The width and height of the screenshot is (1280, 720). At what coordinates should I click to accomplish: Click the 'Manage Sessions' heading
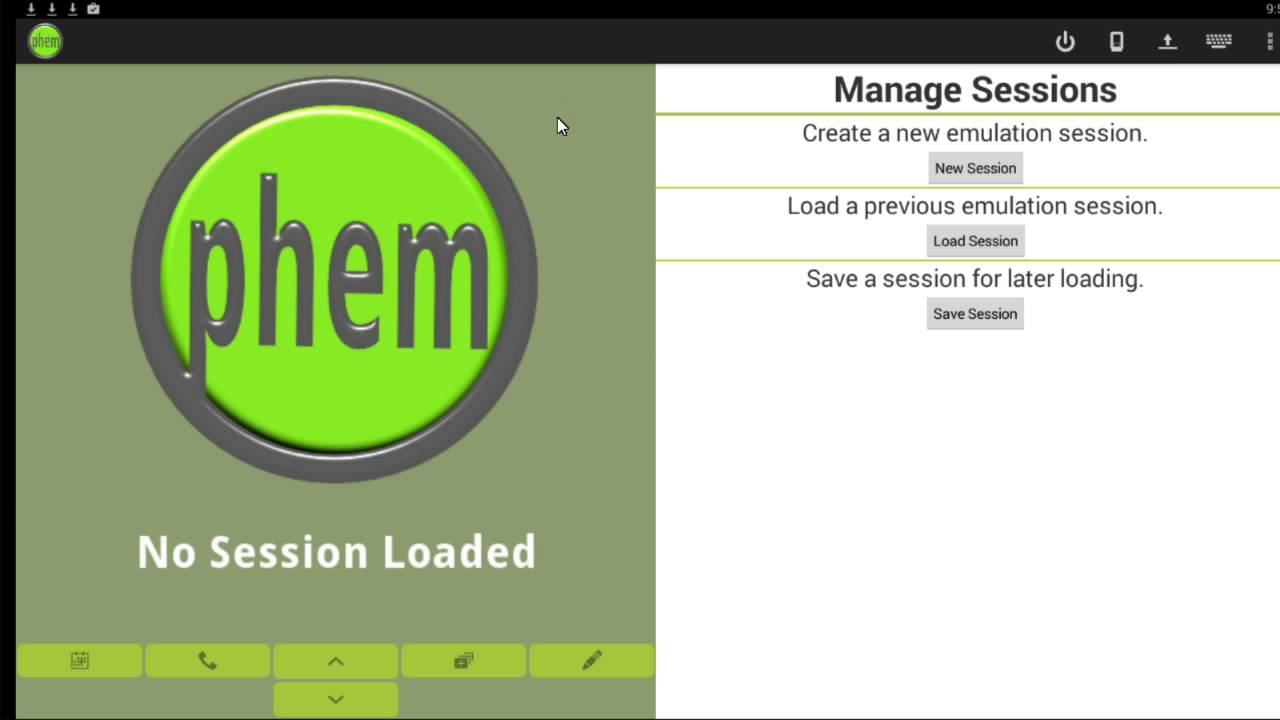pos(975,90)
